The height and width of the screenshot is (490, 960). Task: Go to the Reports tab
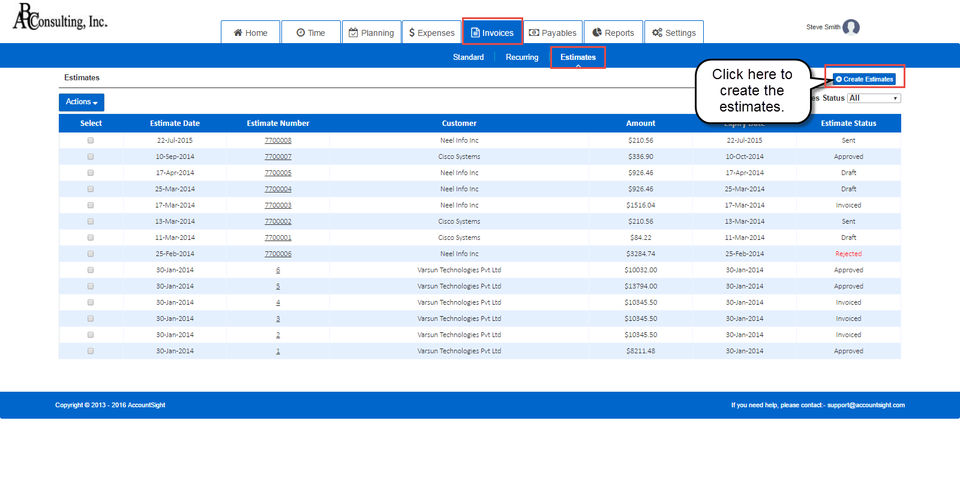point(613,33)
